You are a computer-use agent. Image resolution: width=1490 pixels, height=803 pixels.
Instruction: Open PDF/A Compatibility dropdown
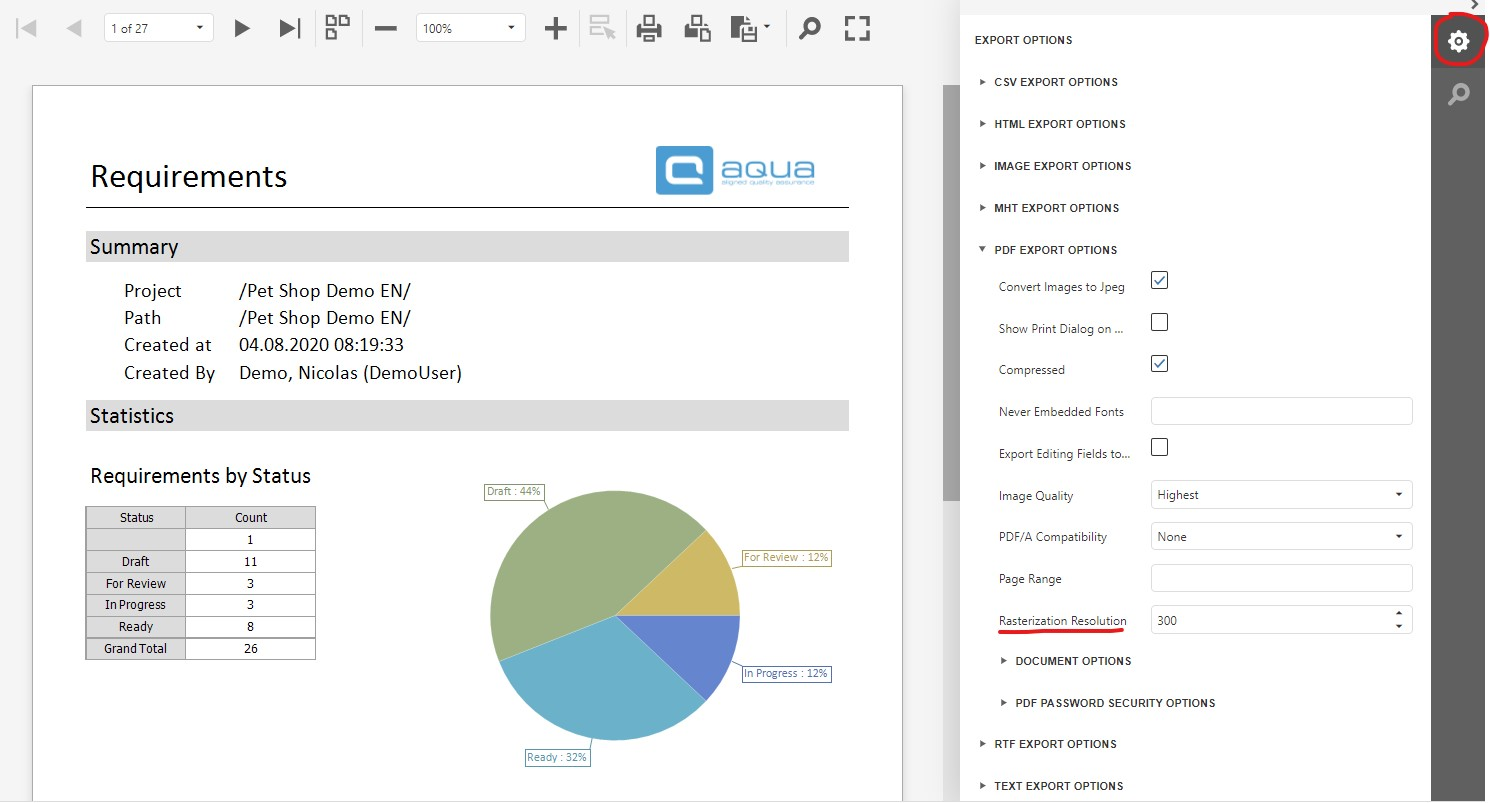click(x=1281, y=537)
